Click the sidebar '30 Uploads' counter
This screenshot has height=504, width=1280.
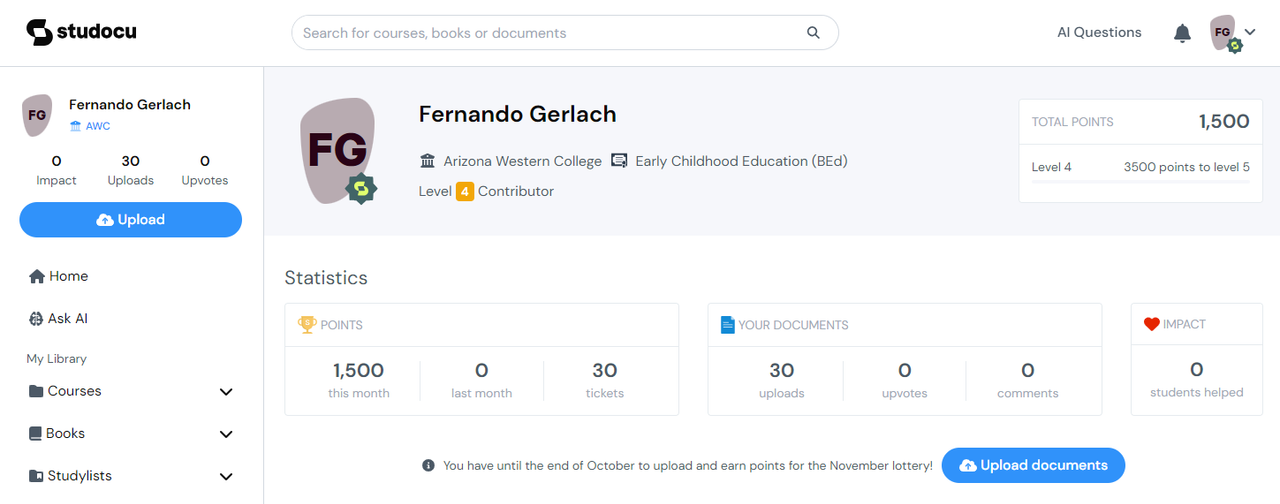pyautogui.click(x=131, y=170)
